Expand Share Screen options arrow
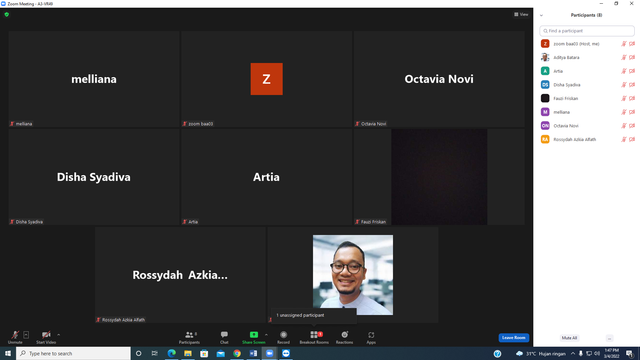 click(267, 335)
